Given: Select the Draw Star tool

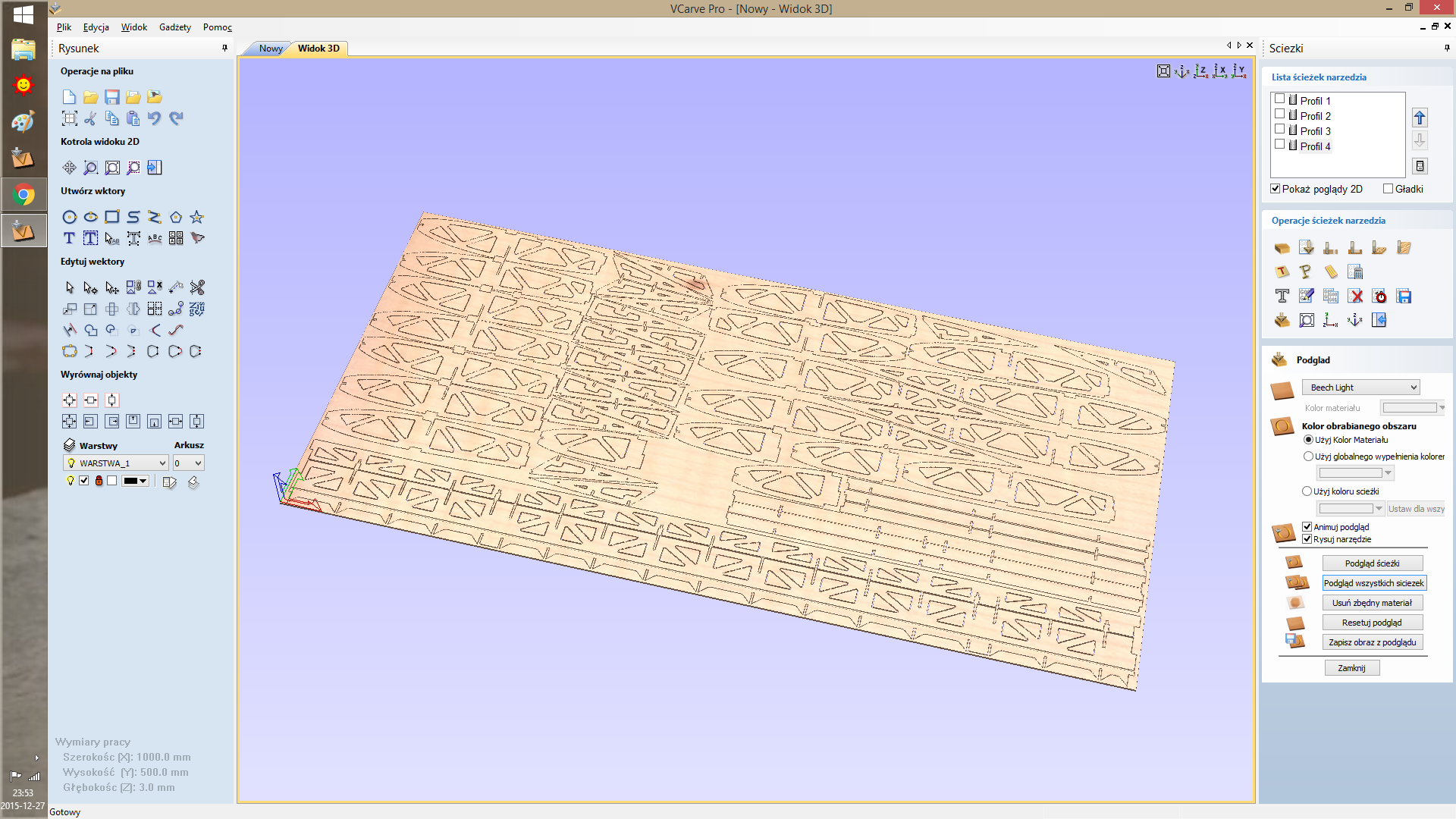Looking at the screenshot, I should [x=197, y=217].
